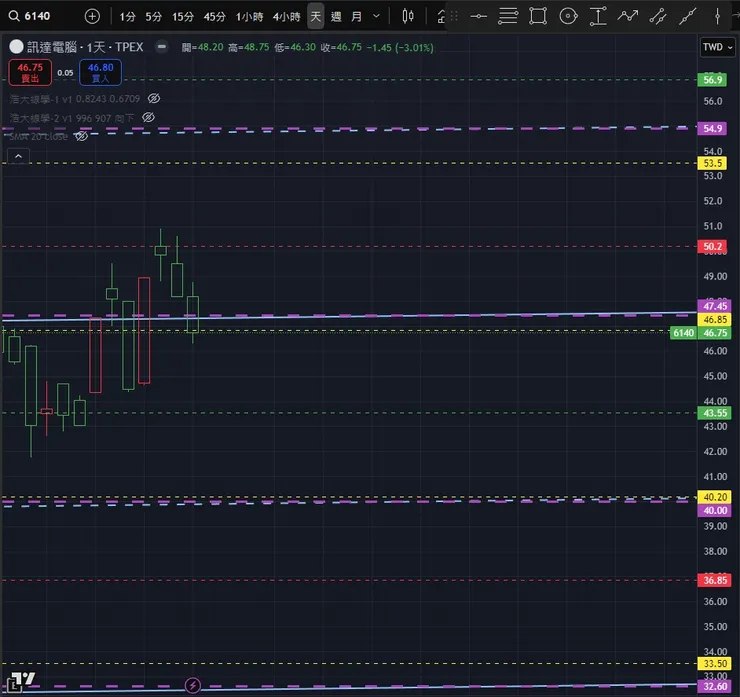Toggle visibility of 浩大線學-2 indicator
Viewport: 740px width, 697px height.
tap(149, 118)
